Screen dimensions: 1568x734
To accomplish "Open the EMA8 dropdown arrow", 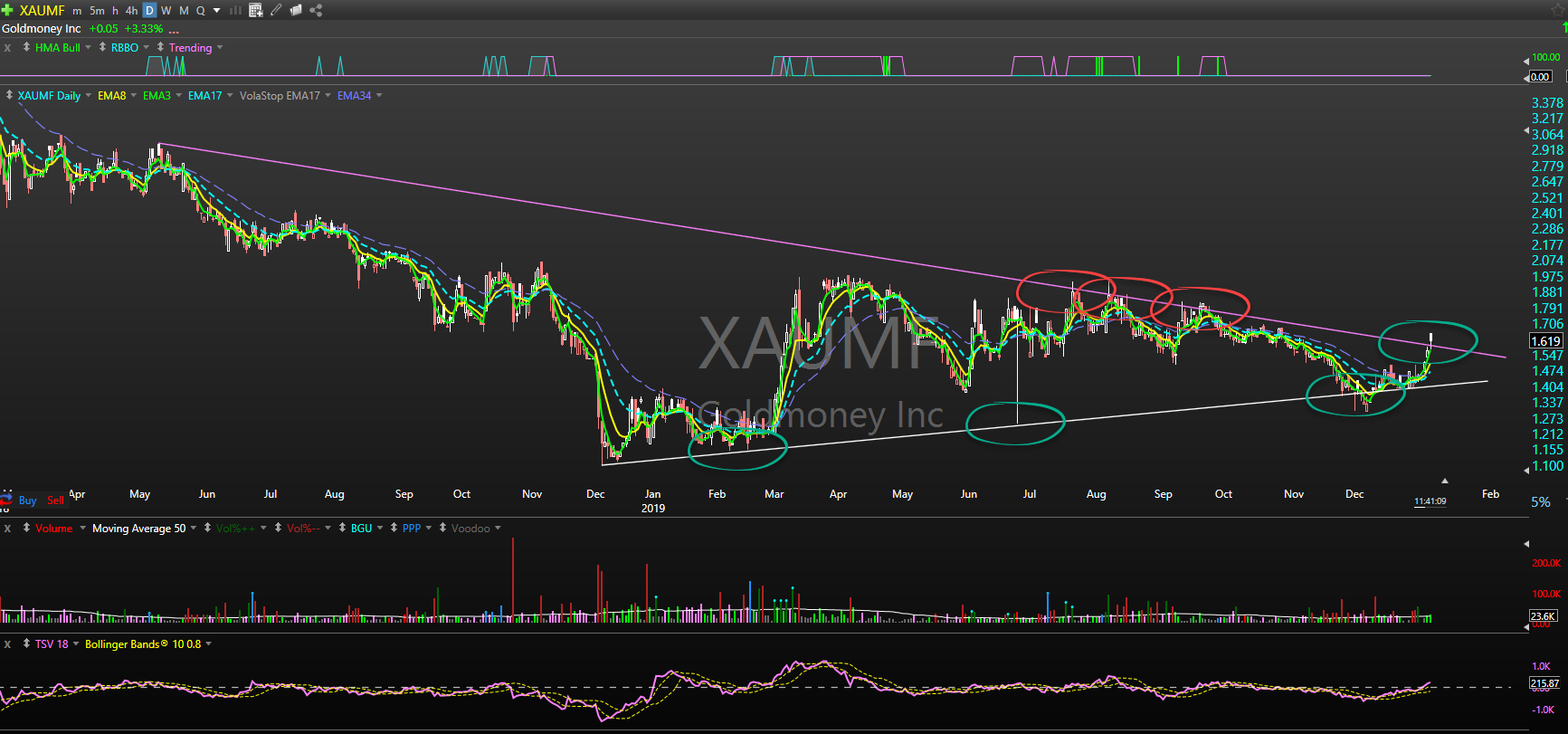I will (x=134, y=95).
